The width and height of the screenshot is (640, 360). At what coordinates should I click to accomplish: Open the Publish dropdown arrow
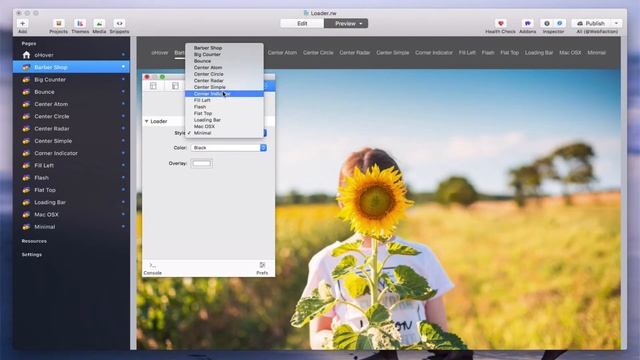point(617,24)
